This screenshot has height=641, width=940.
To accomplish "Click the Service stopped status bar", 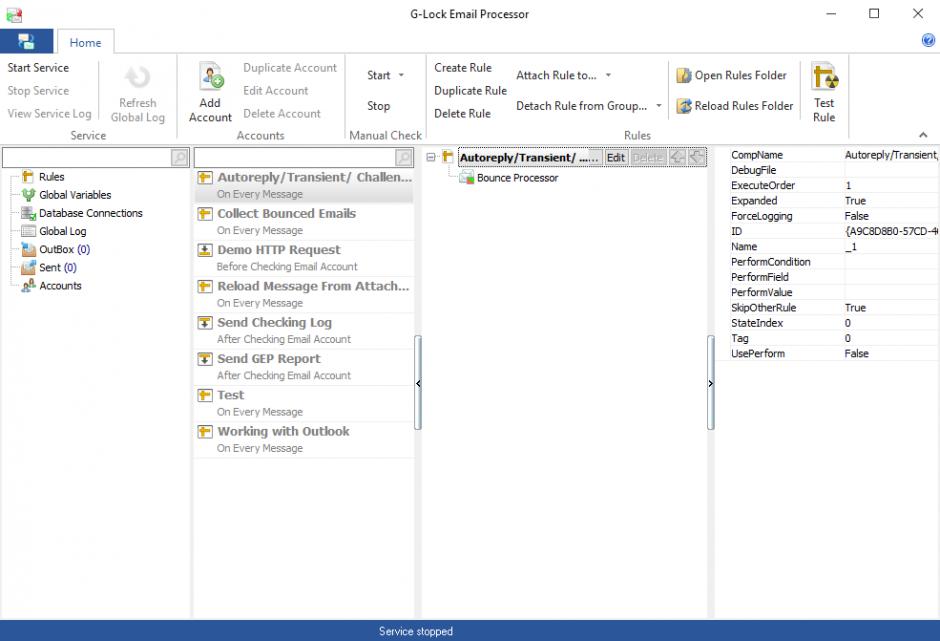I will 470,631.
